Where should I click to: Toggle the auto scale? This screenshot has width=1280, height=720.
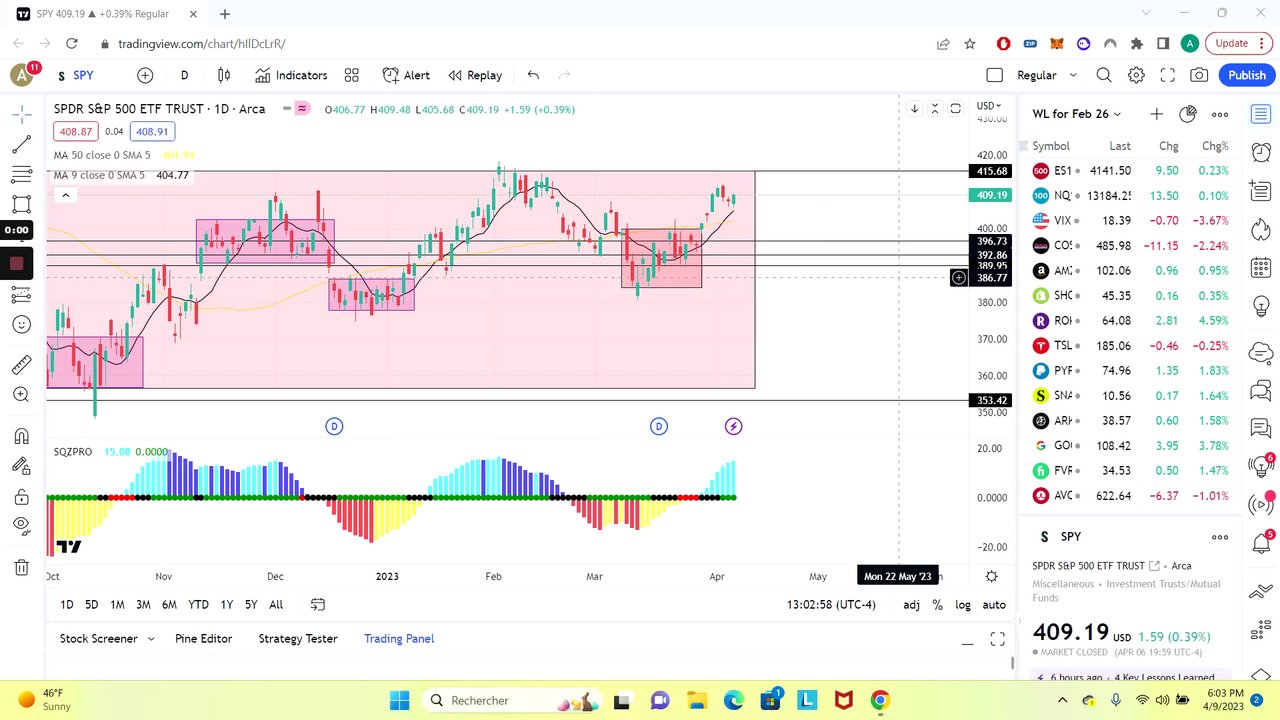pyautogui.click(x=994, y=604)
